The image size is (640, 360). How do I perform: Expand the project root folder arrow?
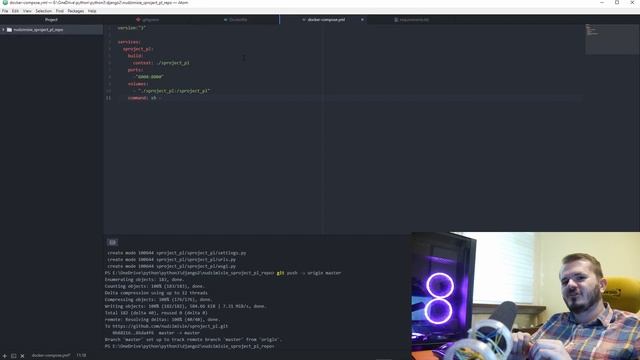[x=3, y=30]
